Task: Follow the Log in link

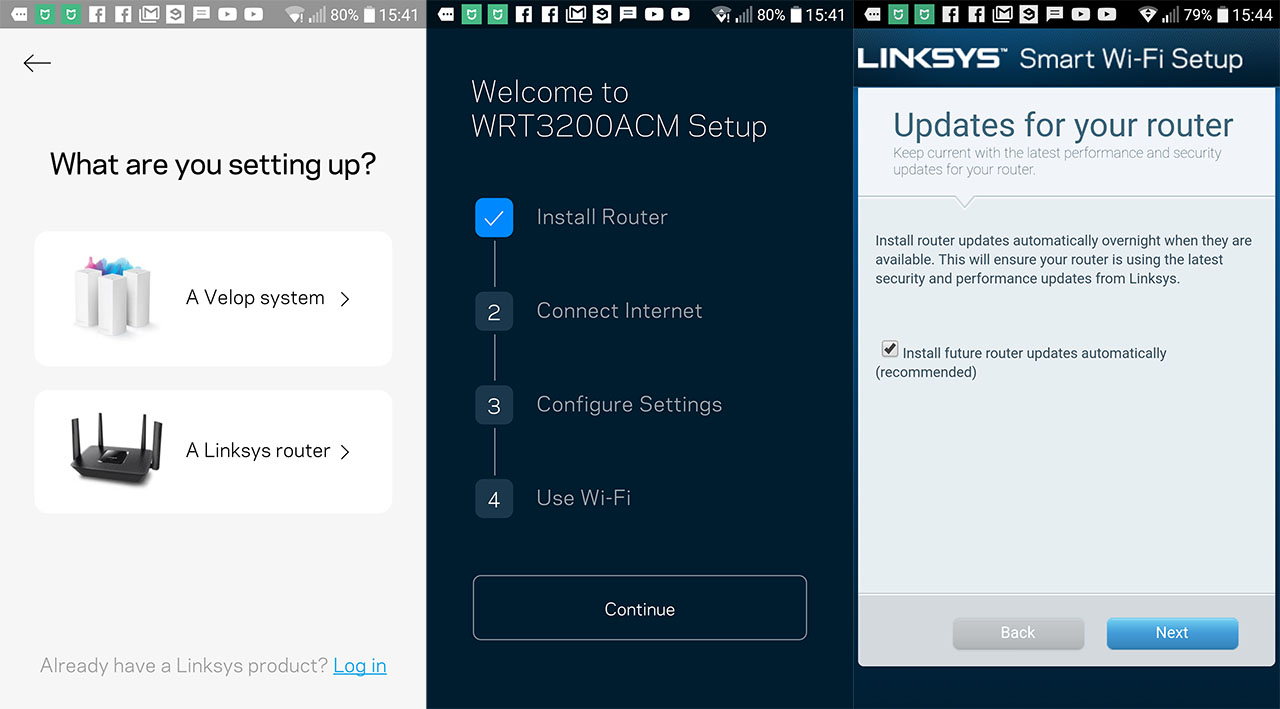Action: pos(360,666)
